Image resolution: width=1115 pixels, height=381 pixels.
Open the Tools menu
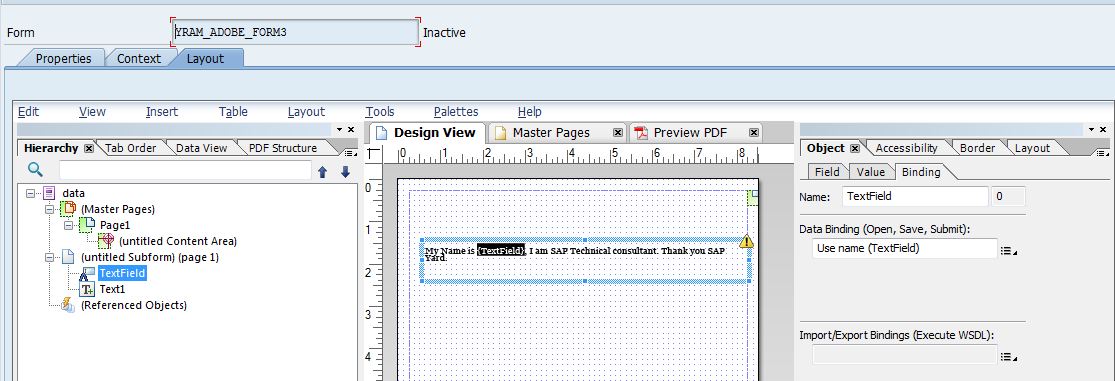tap(380, 112)
